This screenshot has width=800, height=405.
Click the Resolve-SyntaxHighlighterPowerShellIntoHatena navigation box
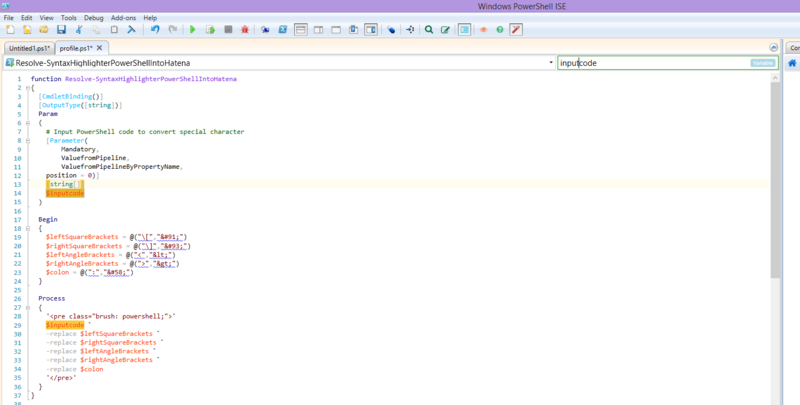(x=279, y=63)
